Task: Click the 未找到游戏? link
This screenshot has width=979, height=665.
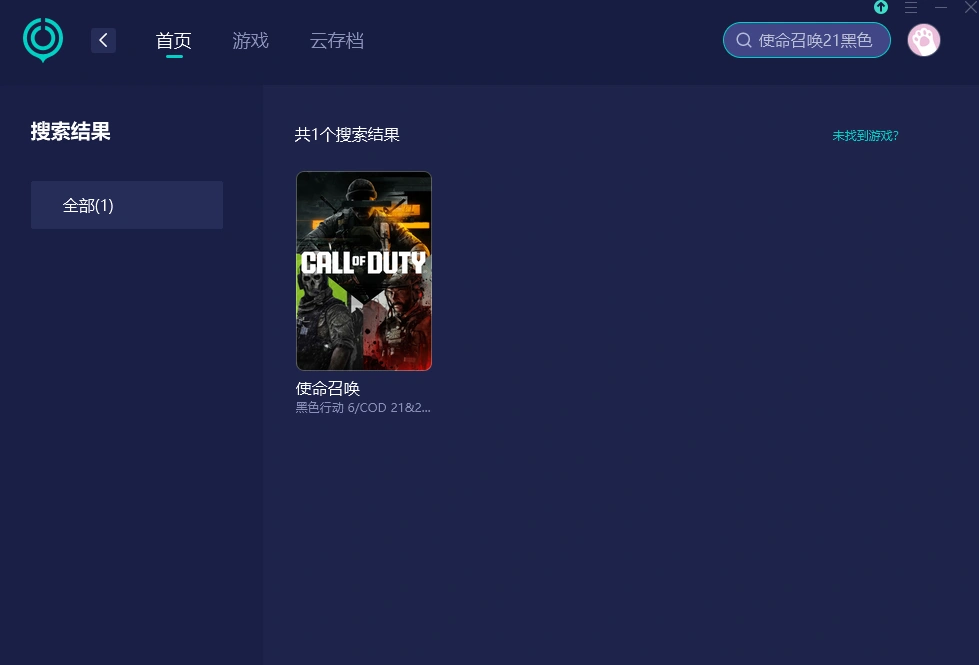Action: [x=865, y=135]
